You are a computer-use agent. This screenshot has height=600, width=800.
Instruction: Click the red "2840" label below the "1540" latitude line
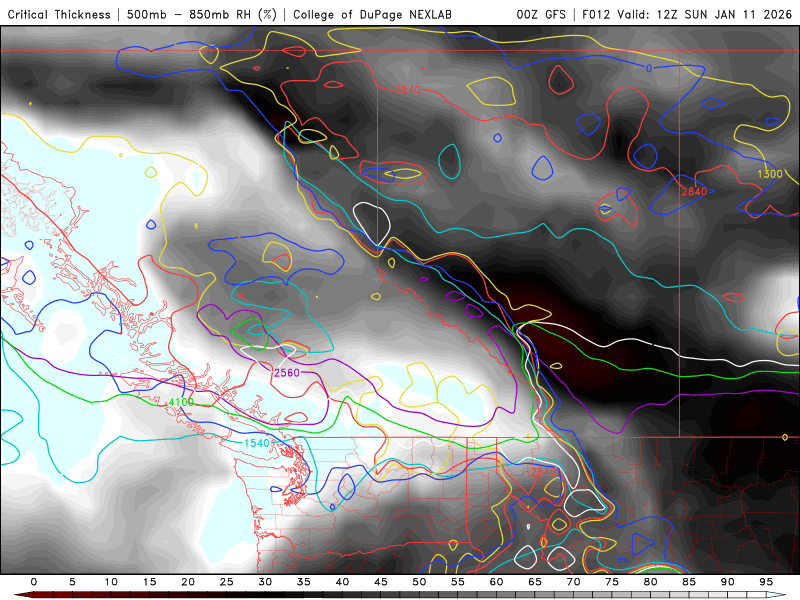tap(543, 472)
